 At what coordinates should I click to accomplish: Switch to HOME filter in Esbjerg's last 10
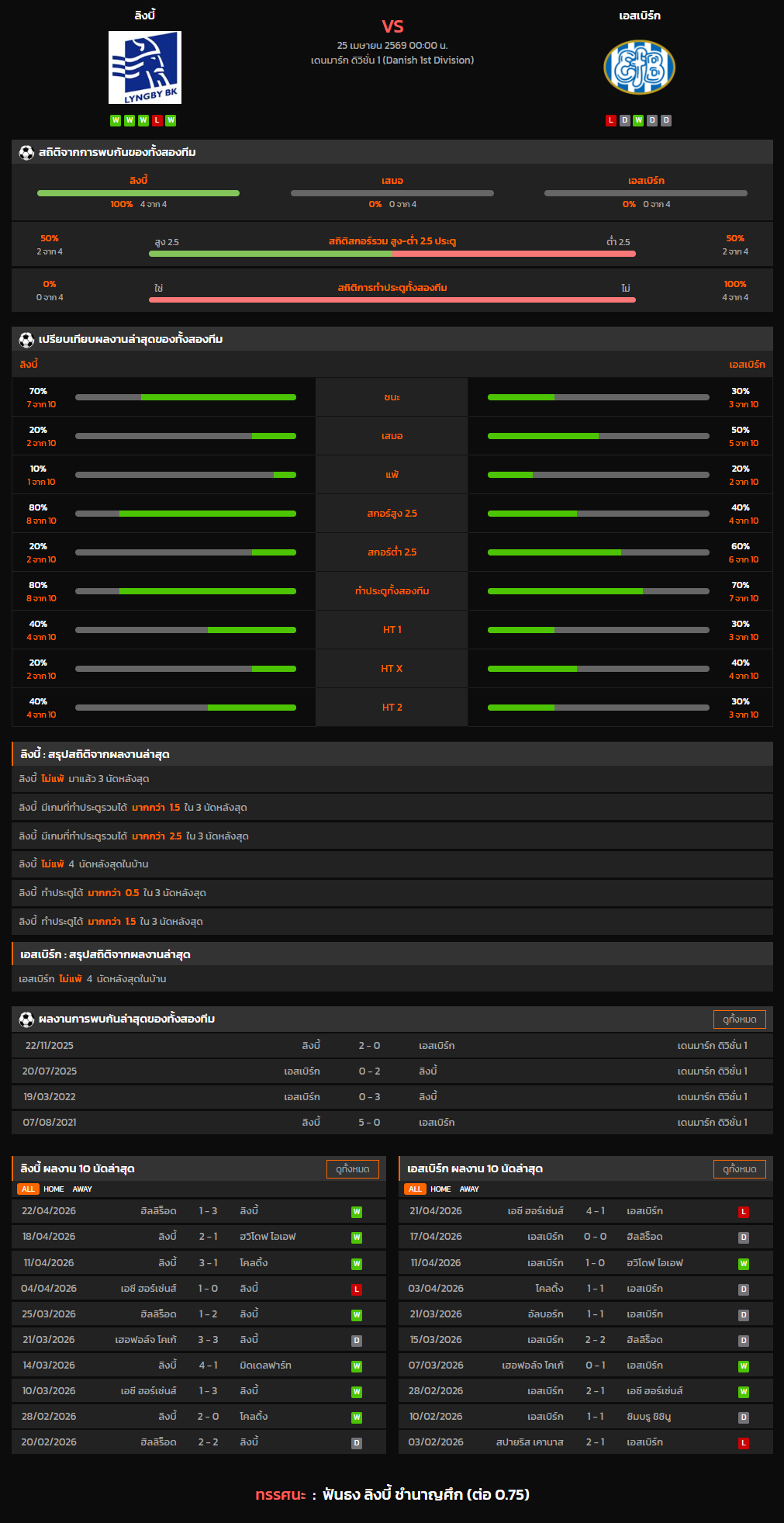tap(440, 1189)
